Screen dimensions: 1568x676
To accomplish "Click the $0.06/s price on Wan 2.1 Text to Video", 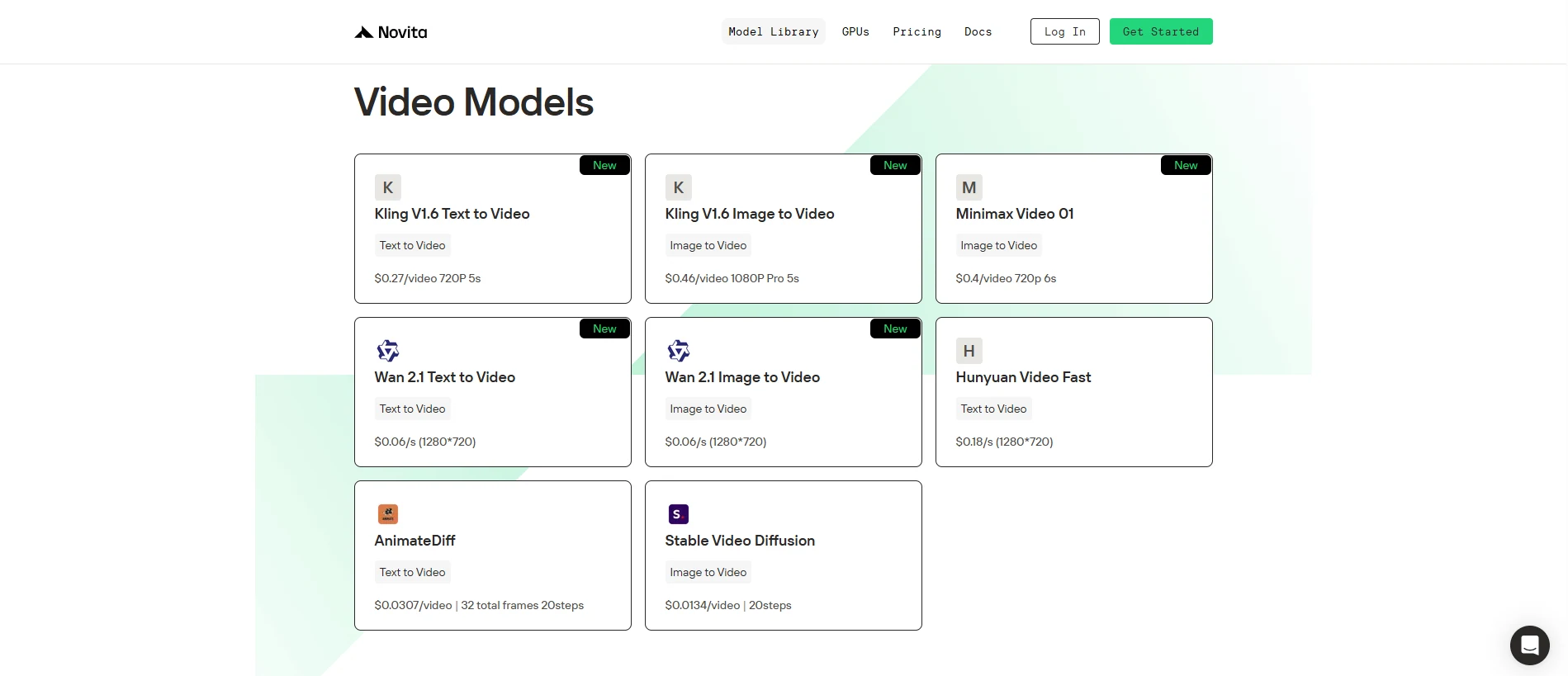I will [425, 442].
